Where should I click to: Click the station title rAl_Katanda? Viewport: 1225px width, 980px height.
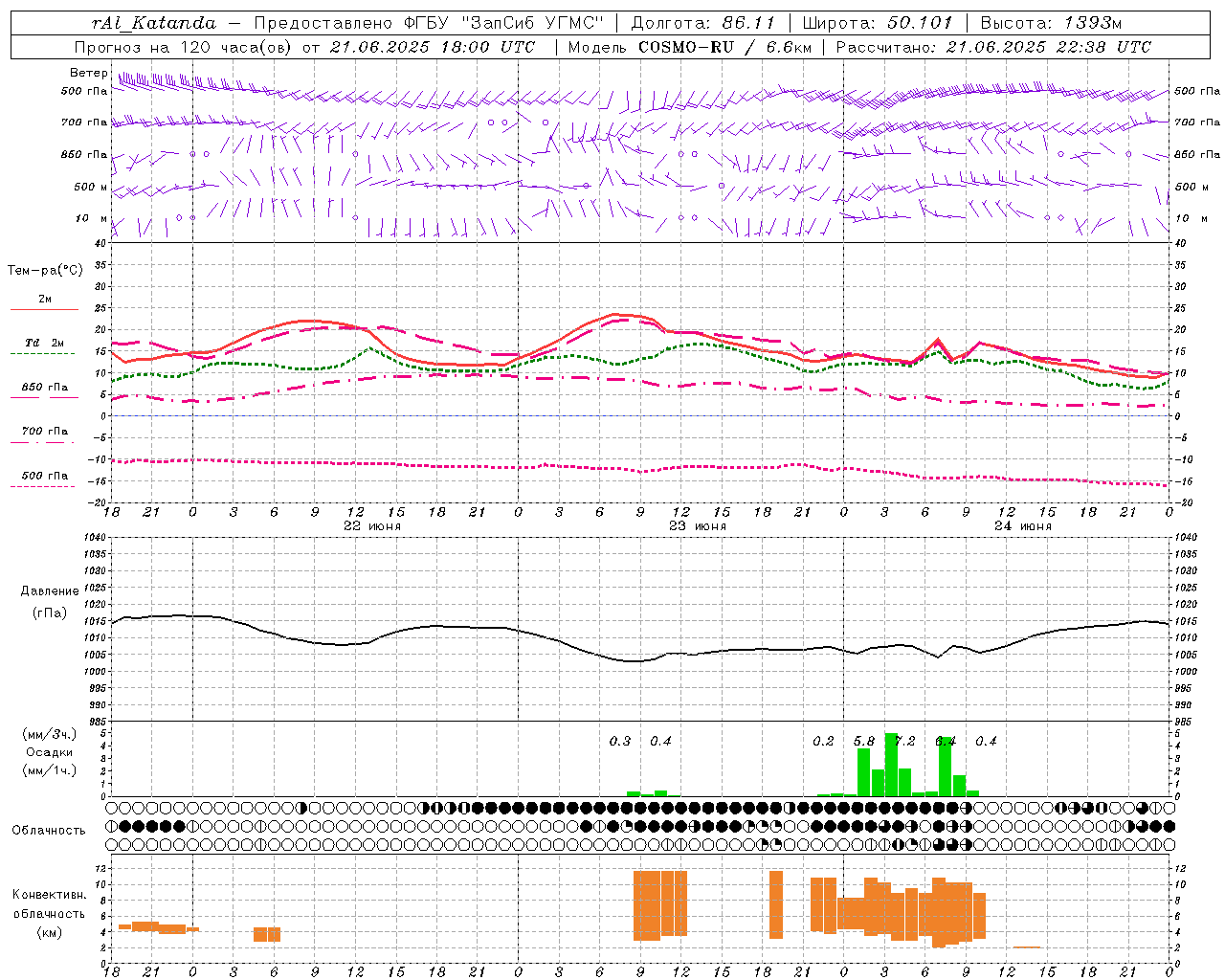(x=154, y=23)
